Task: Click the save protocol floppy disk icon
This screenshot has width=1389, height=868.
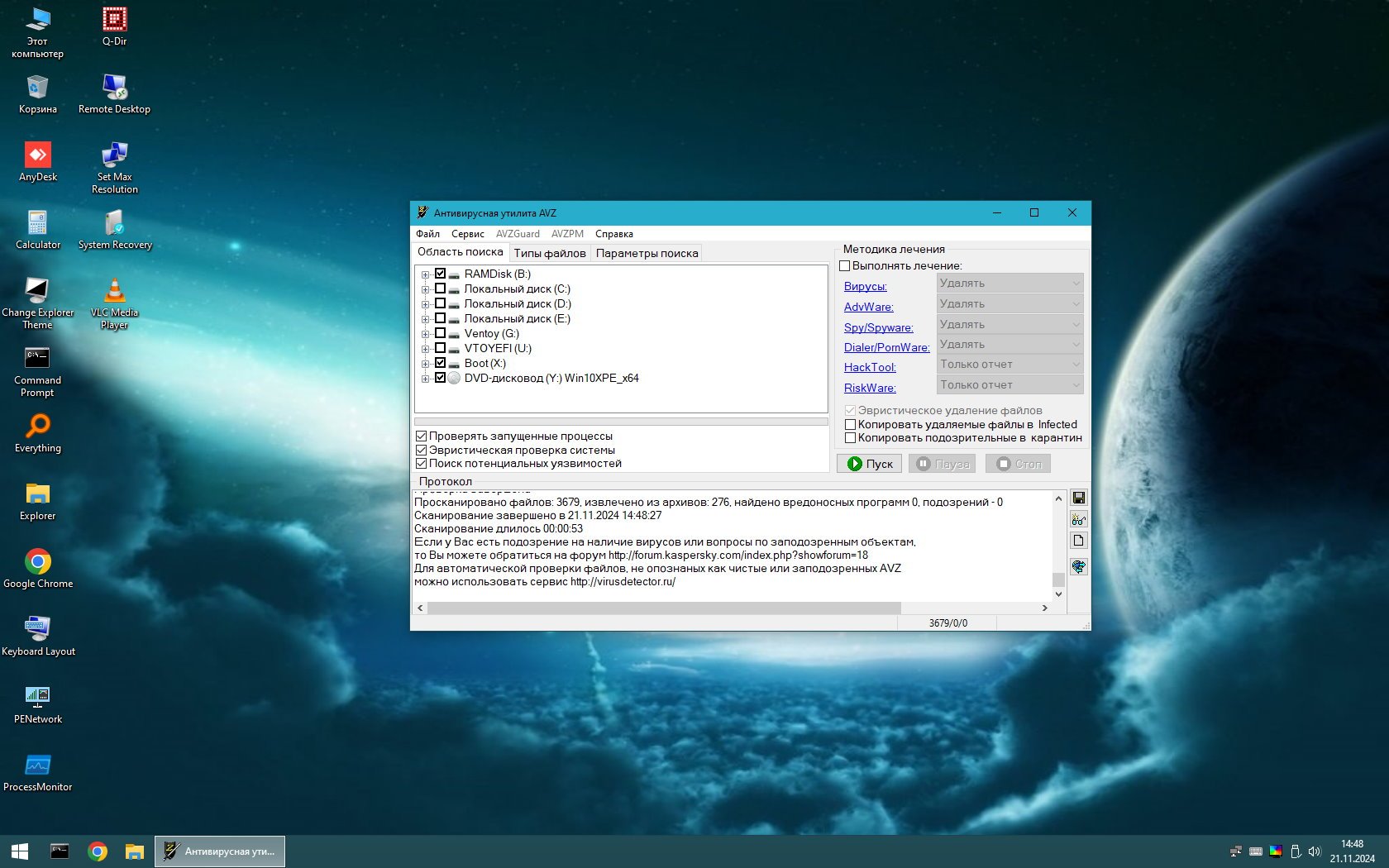Action: pos(1078,498)
